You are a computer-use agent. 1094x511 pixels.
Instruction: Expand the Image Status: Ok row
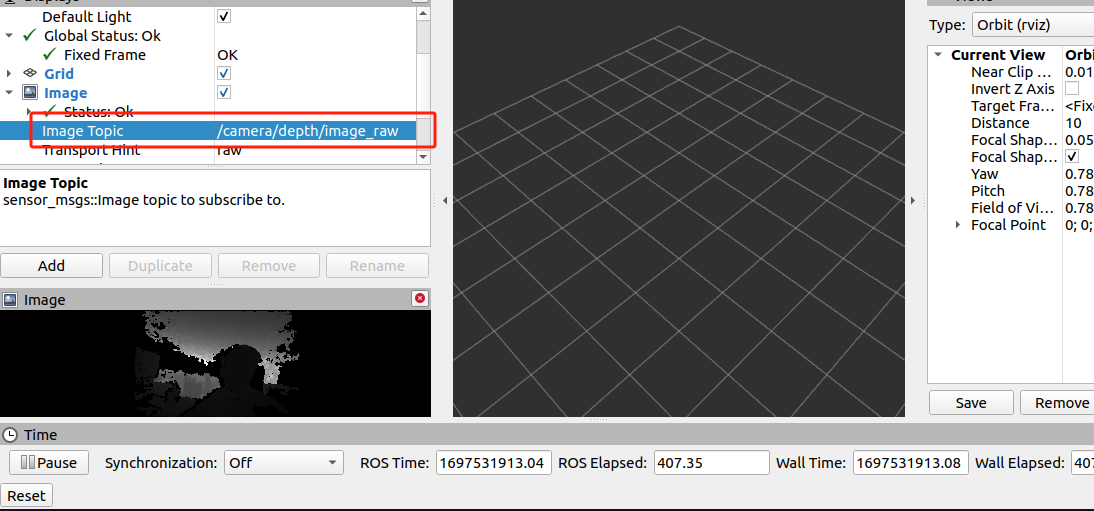point(29,111)
